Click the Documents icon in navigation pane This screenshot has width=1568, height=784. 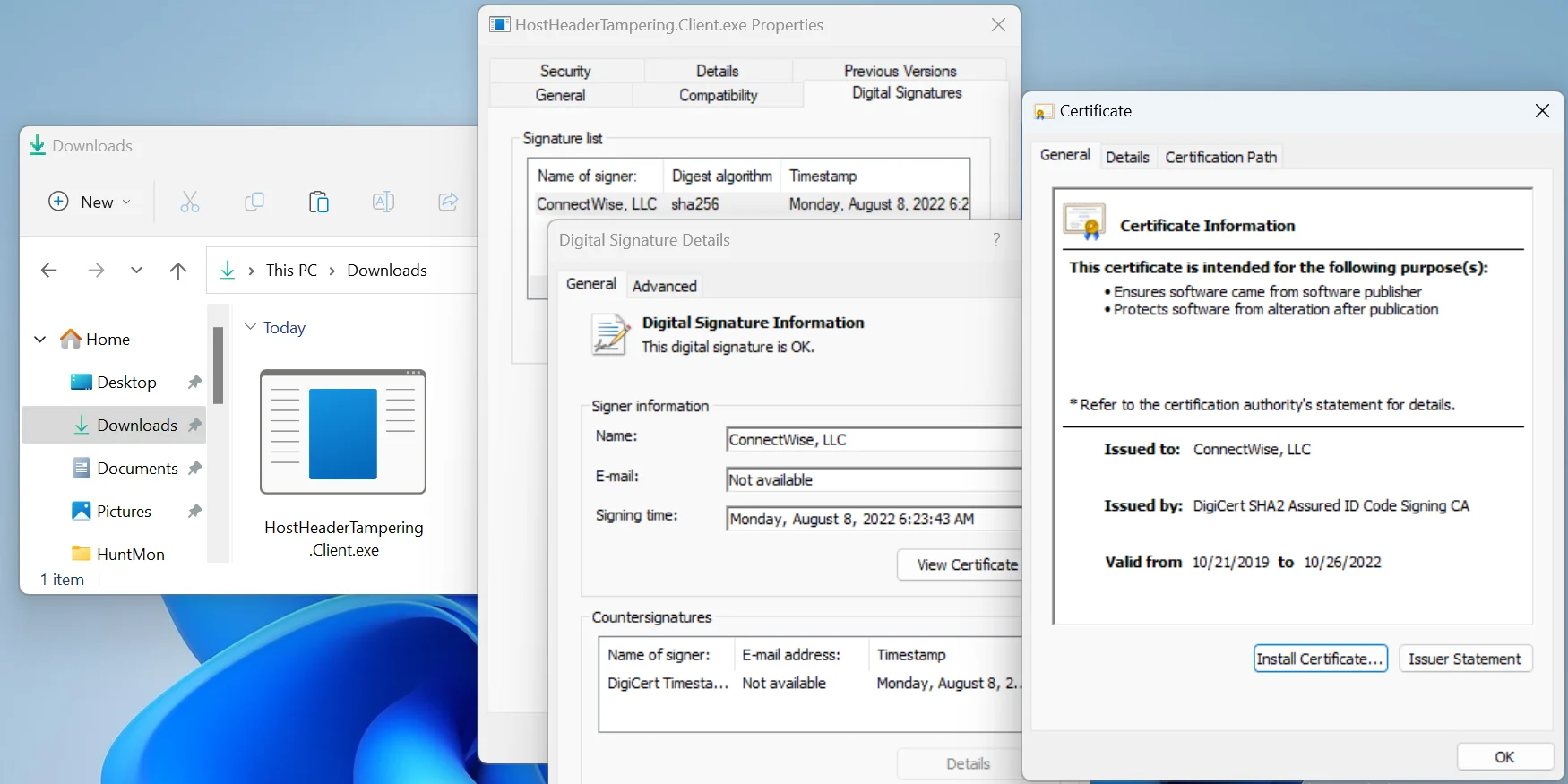pos(82,468)
